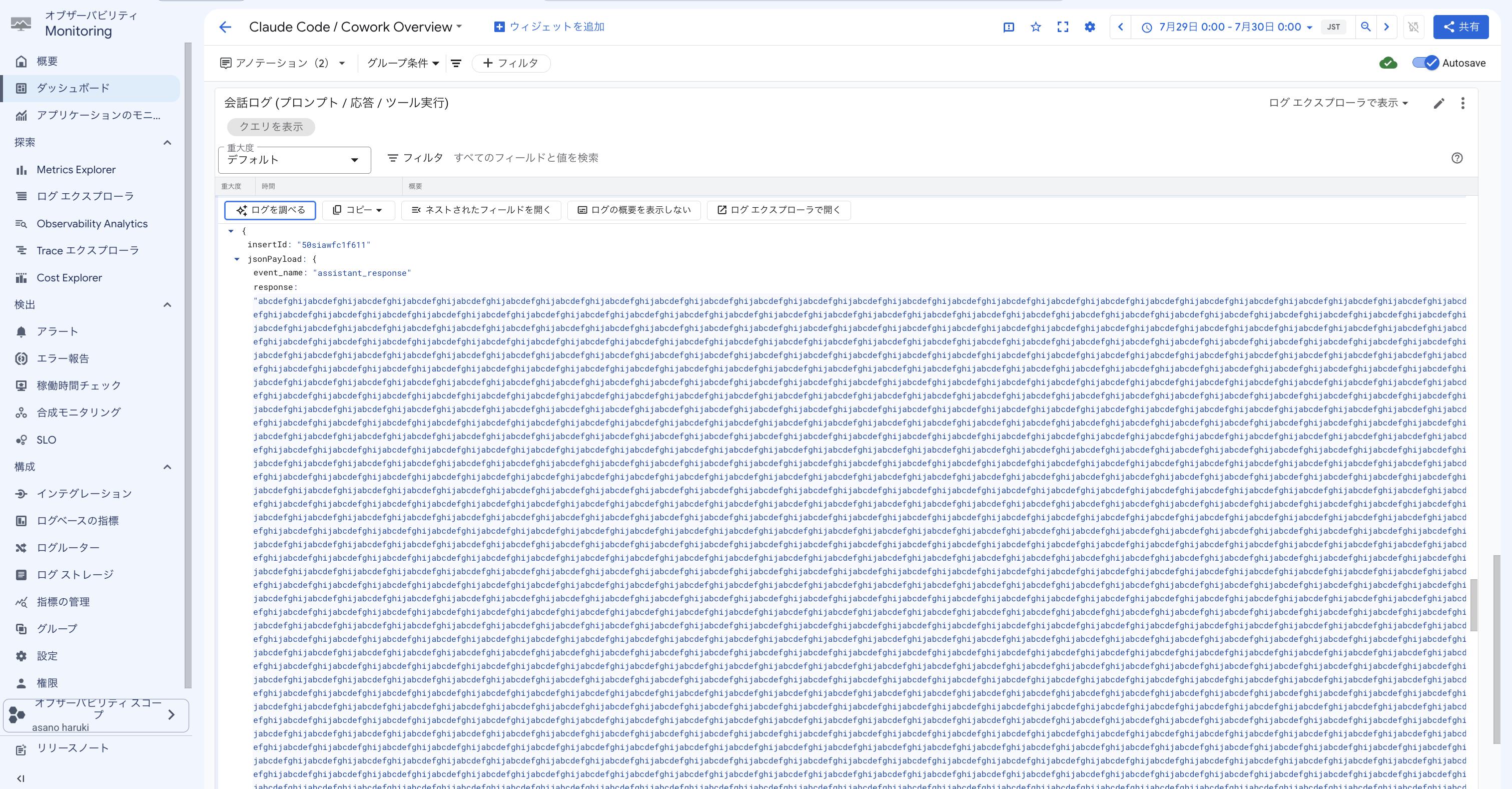1512x789 pixels.
Task: Open the オブザーバビリティ スコープ selector
Action: pos(96,715)
